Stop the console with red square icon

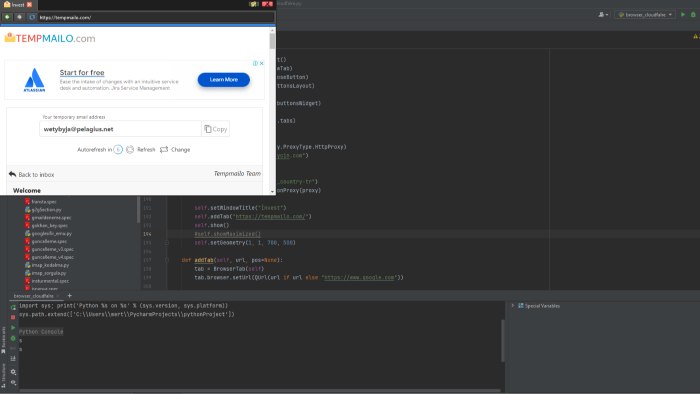(x=13, y=317)
